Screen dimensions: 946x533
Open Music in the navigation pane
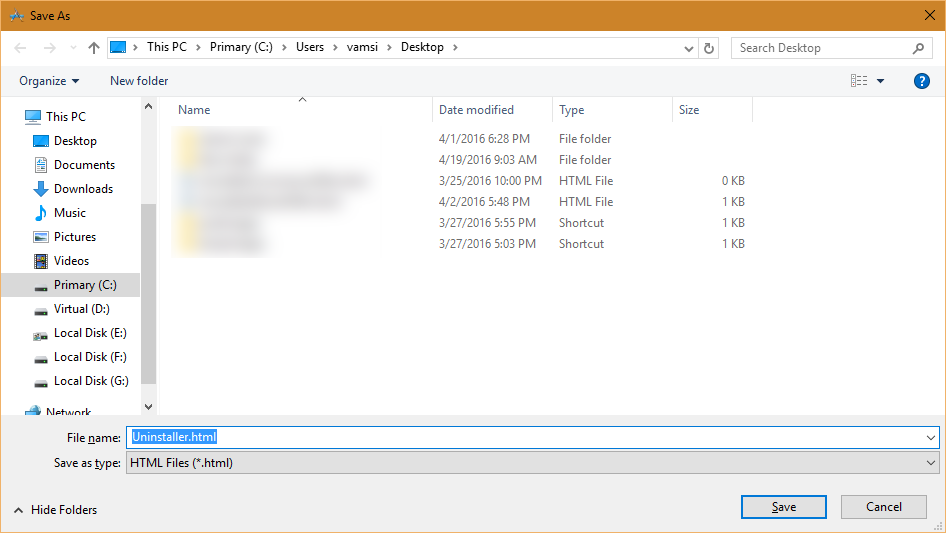point(69,213)
